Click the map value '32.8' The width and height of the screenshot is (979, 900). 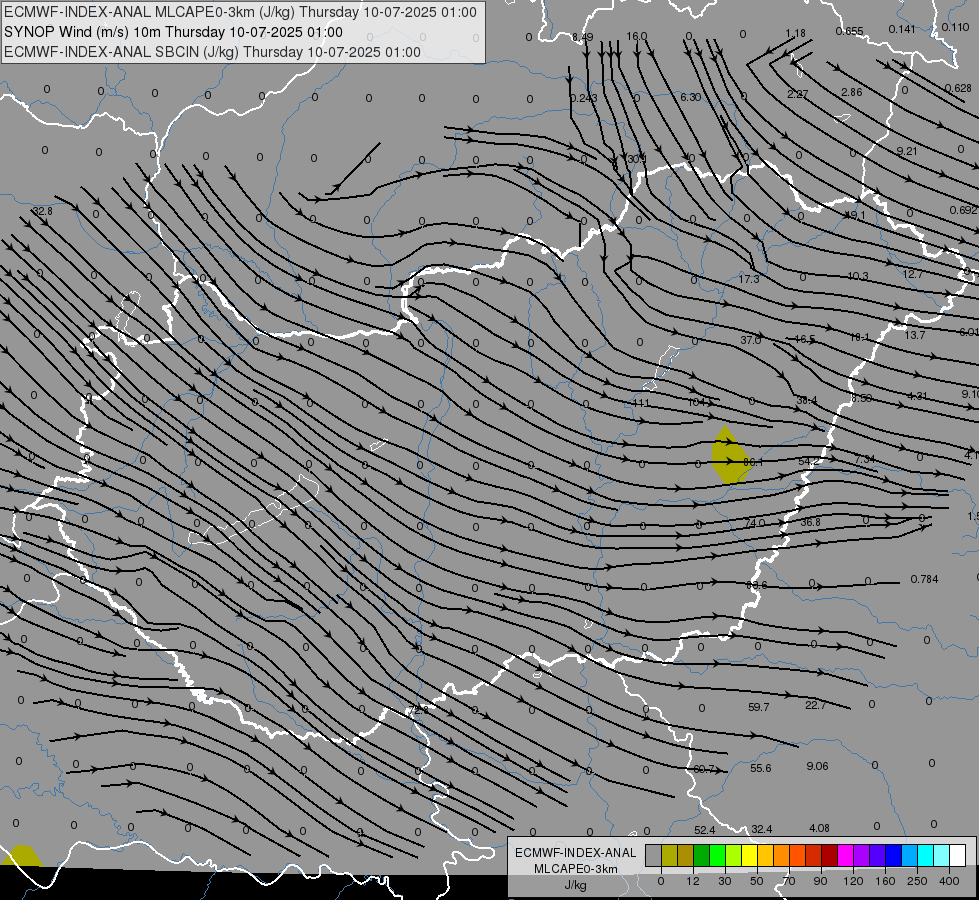42,211
